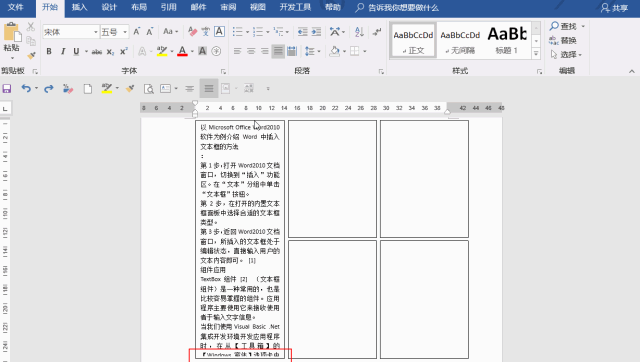Image resolution: width=640 pixels, height=362 pixels.
Task: Align text left
Action: pyautogui.click(x=237, y=51)
